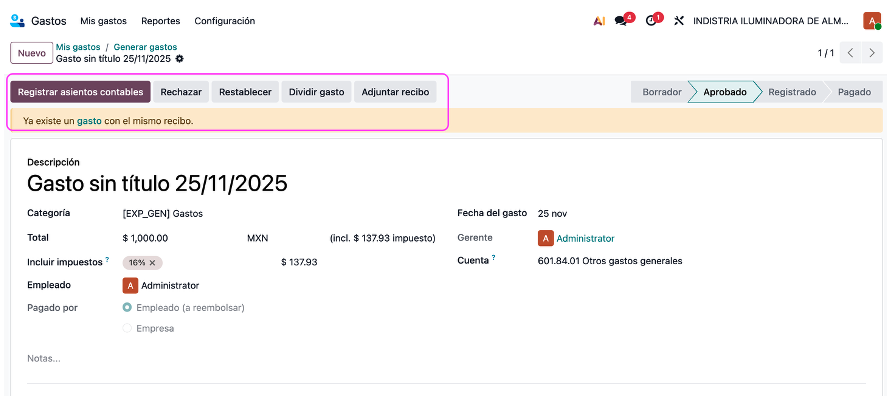Select Empleado (a reembolsar) radio option

click(127, 308)
